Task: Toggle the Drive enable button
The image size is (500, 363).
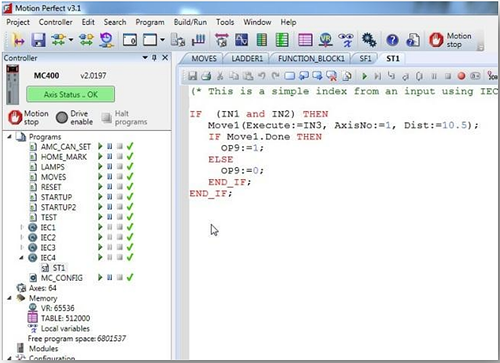Action: tap(74, 117)
